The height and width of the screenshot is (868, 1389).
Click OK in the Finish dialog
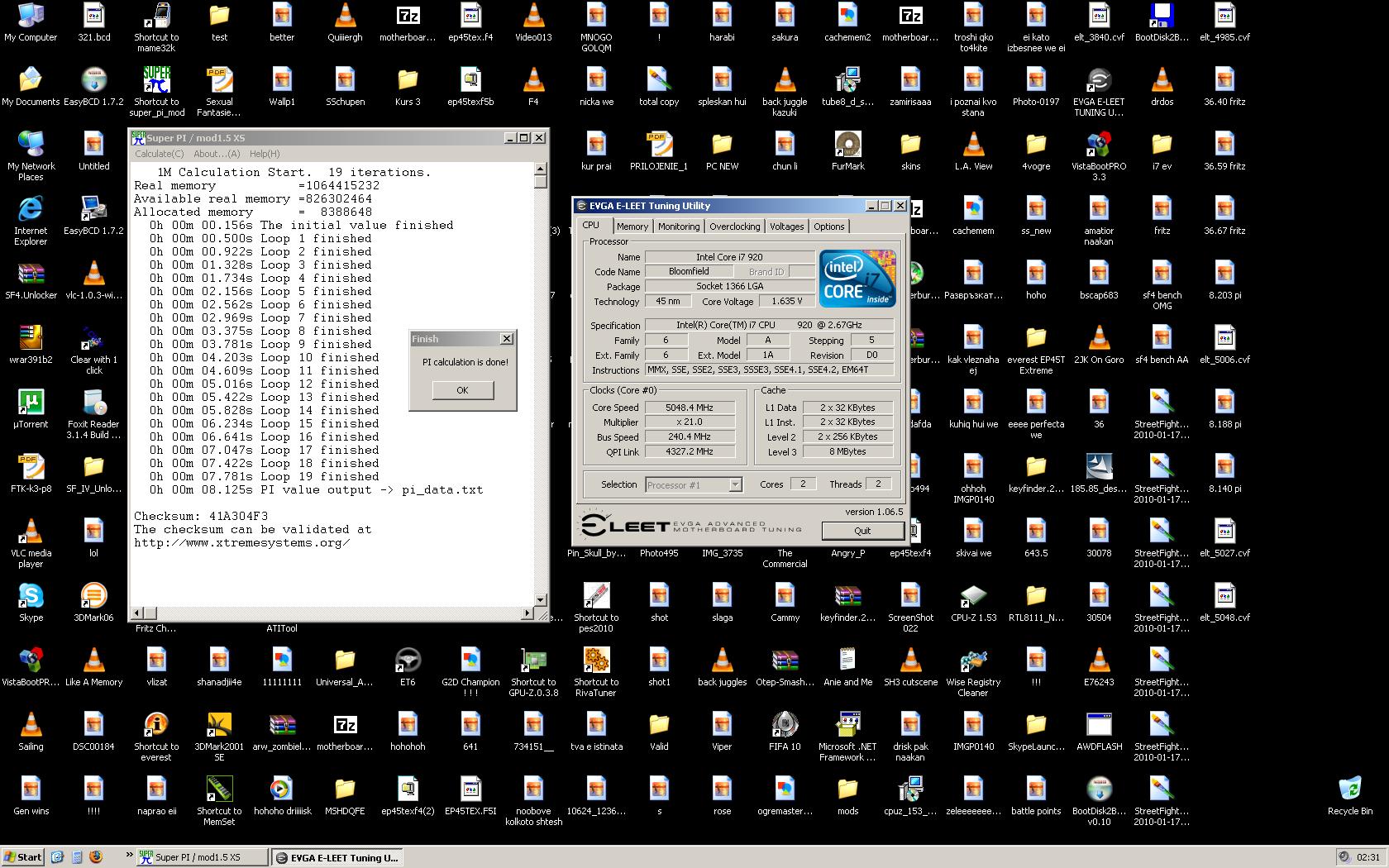[462, 390]
